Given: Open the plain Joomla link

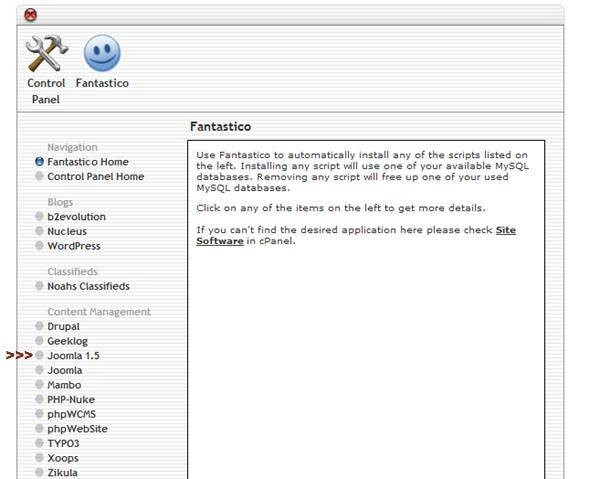Looking at the screenshot, I should (x=65, y=370).
